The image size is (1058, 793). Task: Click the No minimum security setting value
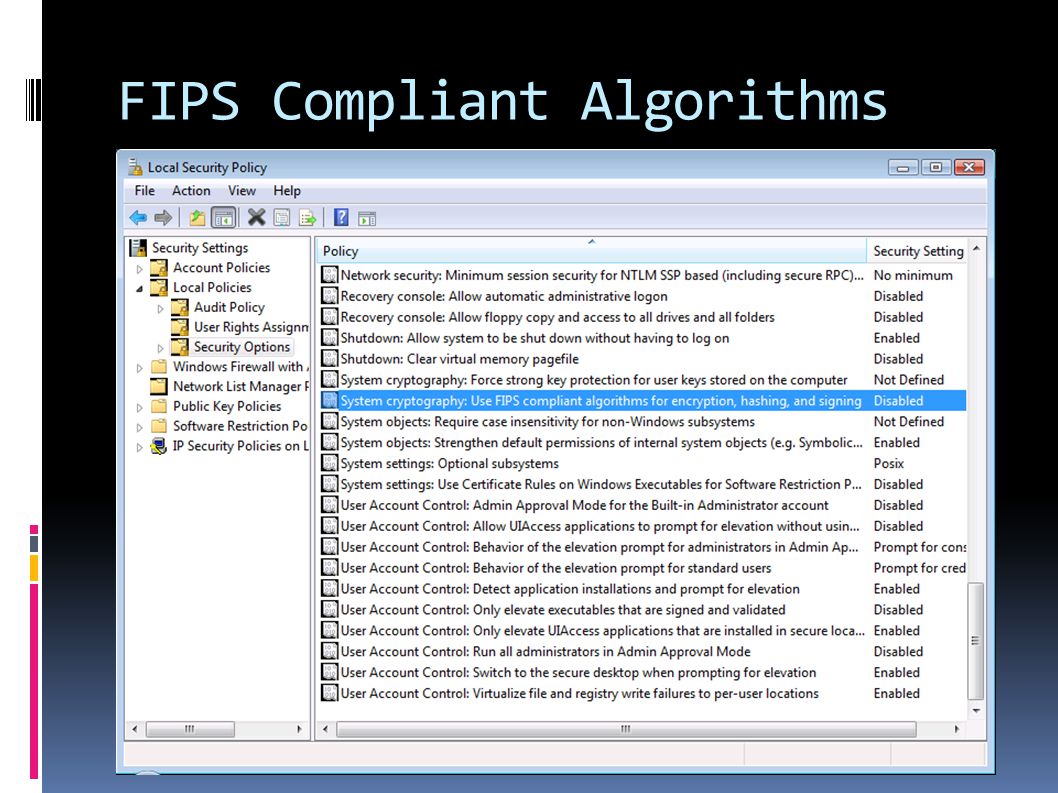[913, 275]
